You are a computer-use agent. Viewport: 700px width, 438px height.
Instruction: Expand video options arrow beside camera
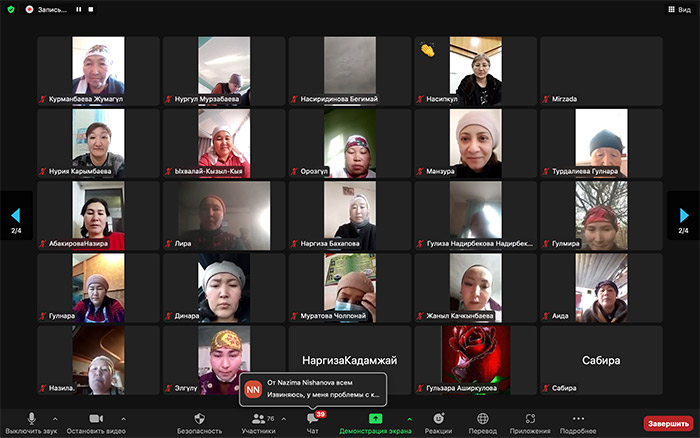point(123,419)
